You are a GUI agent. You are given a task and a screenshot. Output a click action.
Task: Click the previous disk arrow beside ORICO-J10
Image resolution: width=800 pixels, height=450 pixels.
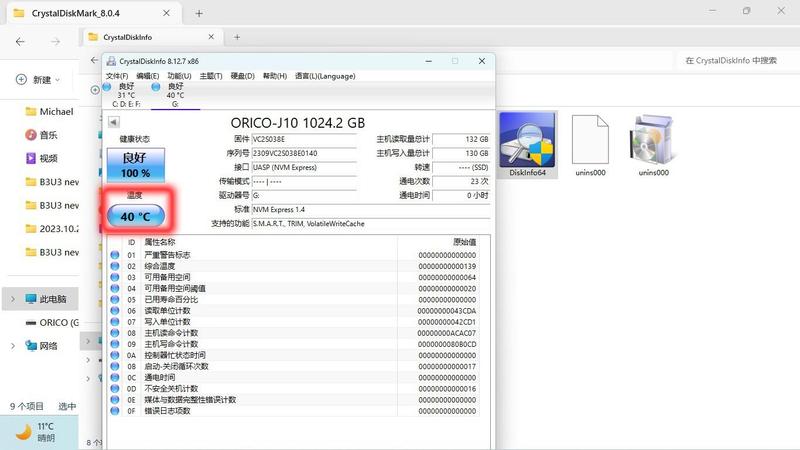(x=114, y=122)
